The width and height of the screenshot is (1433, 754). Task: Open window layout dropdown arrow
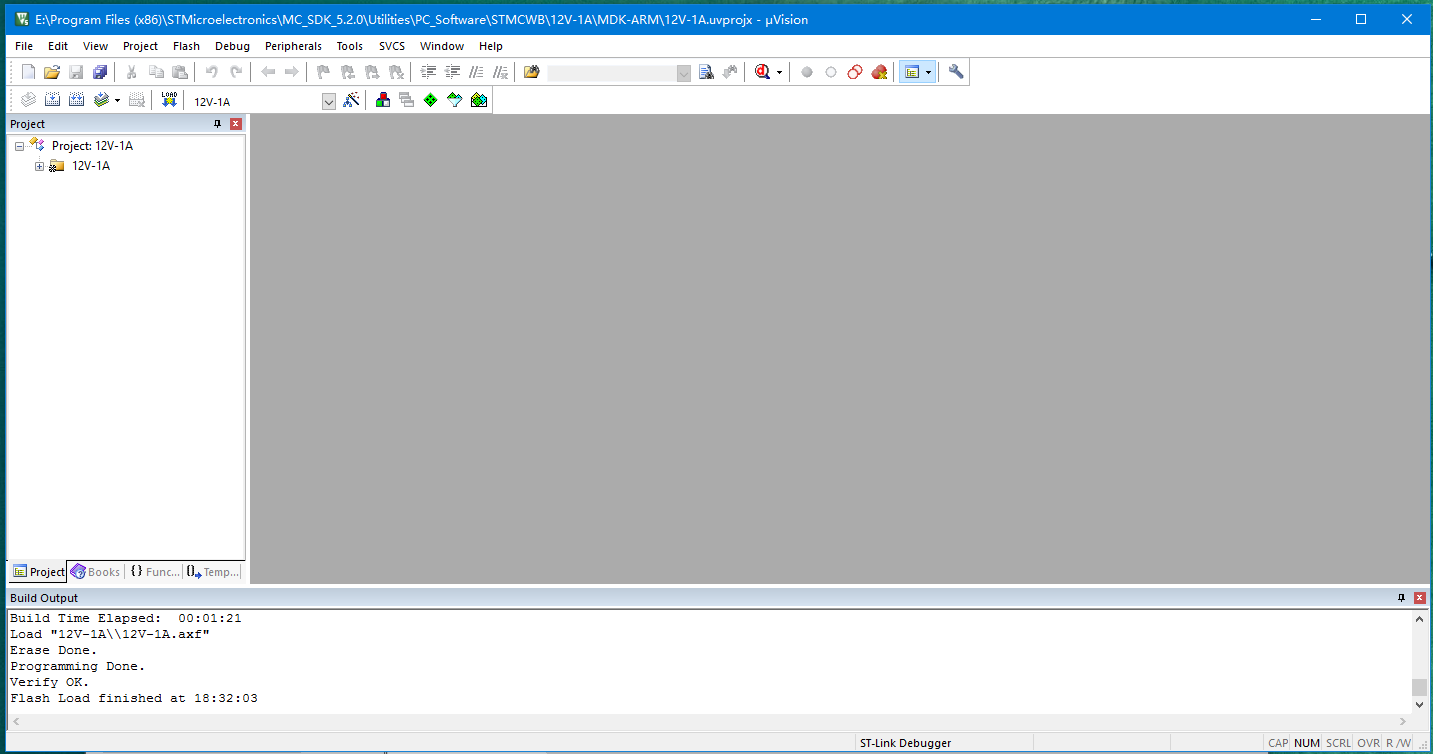[929, 72]
